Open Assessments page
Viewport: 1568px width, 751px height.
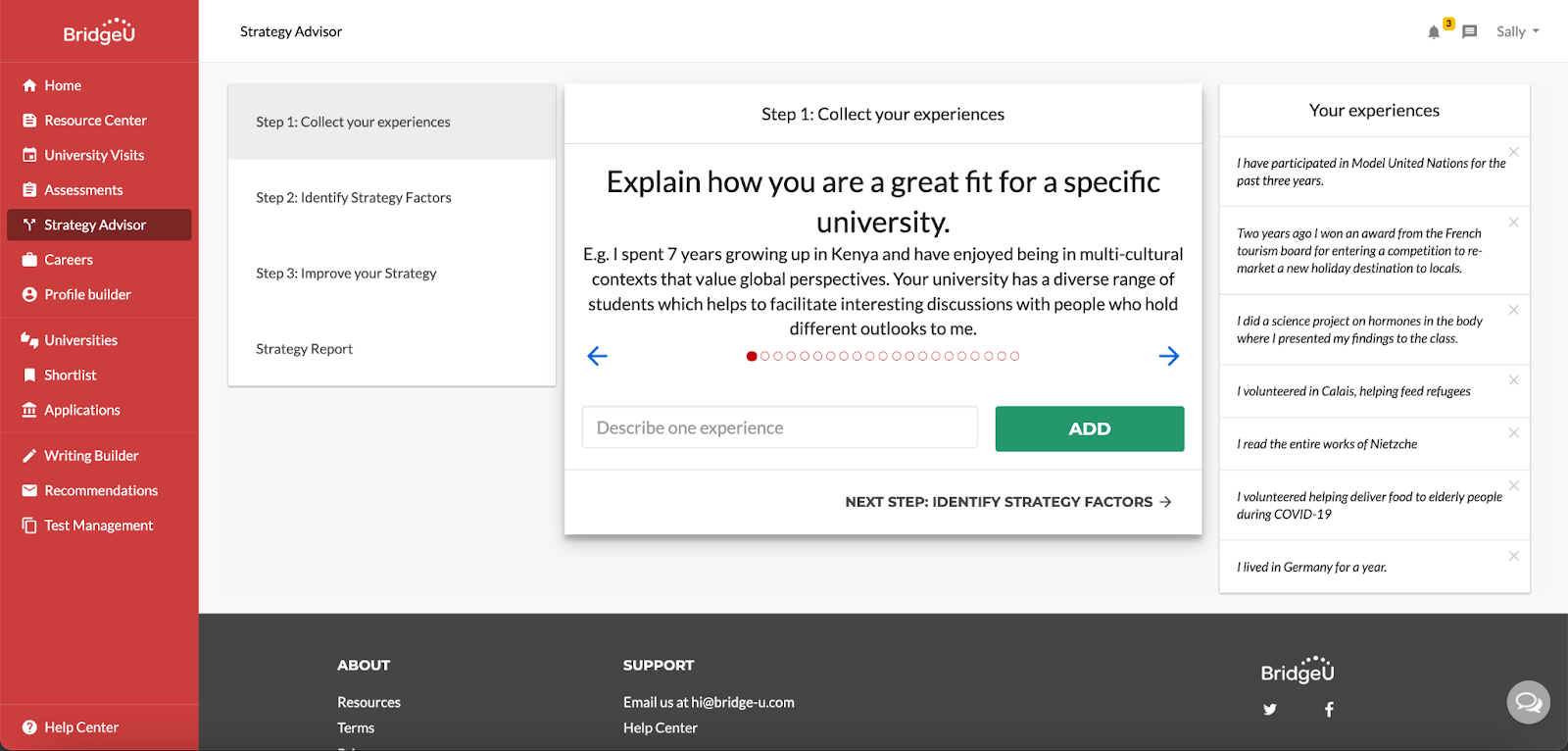99,190
